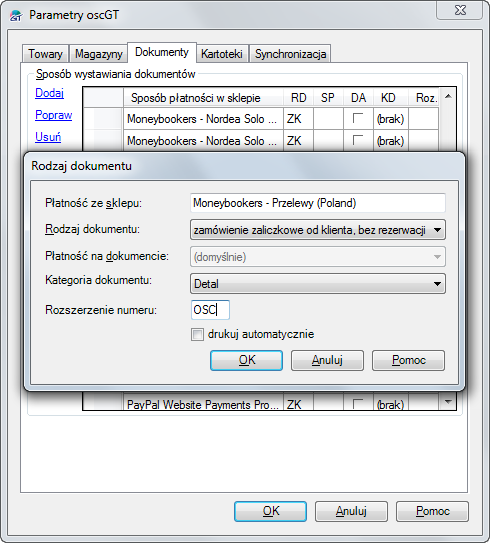Click the Płatność ze sklepu text field
The height and width of the screenshot is (543, 490).
point(318,203)
